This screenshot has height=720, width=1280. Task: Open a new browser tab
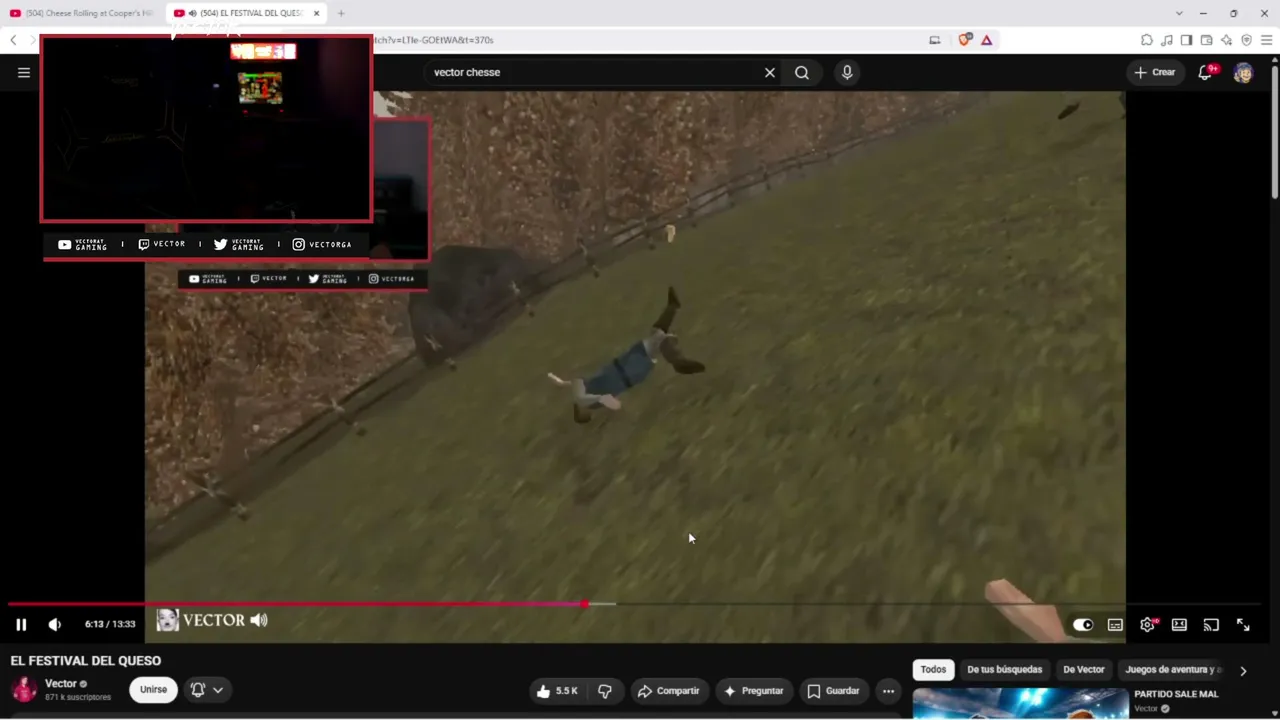(341, 13)
